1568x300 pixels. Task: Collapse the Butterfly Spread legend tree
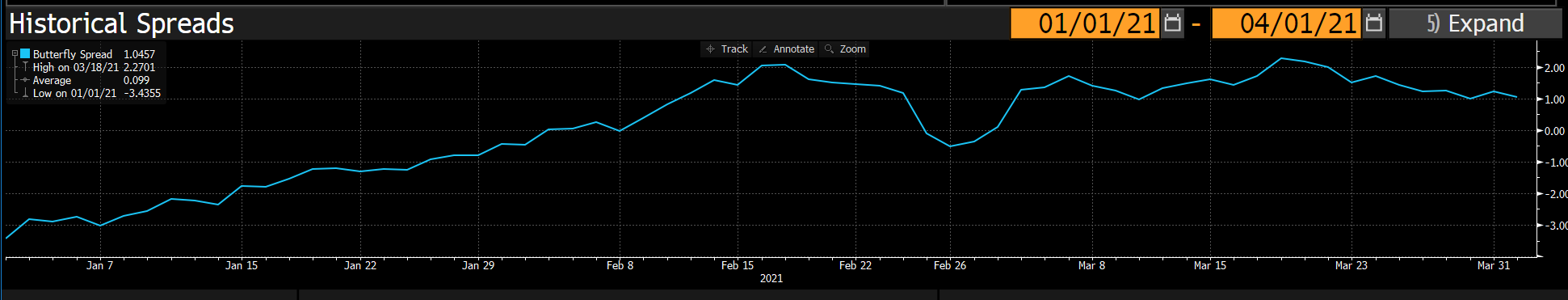(15, 53)
